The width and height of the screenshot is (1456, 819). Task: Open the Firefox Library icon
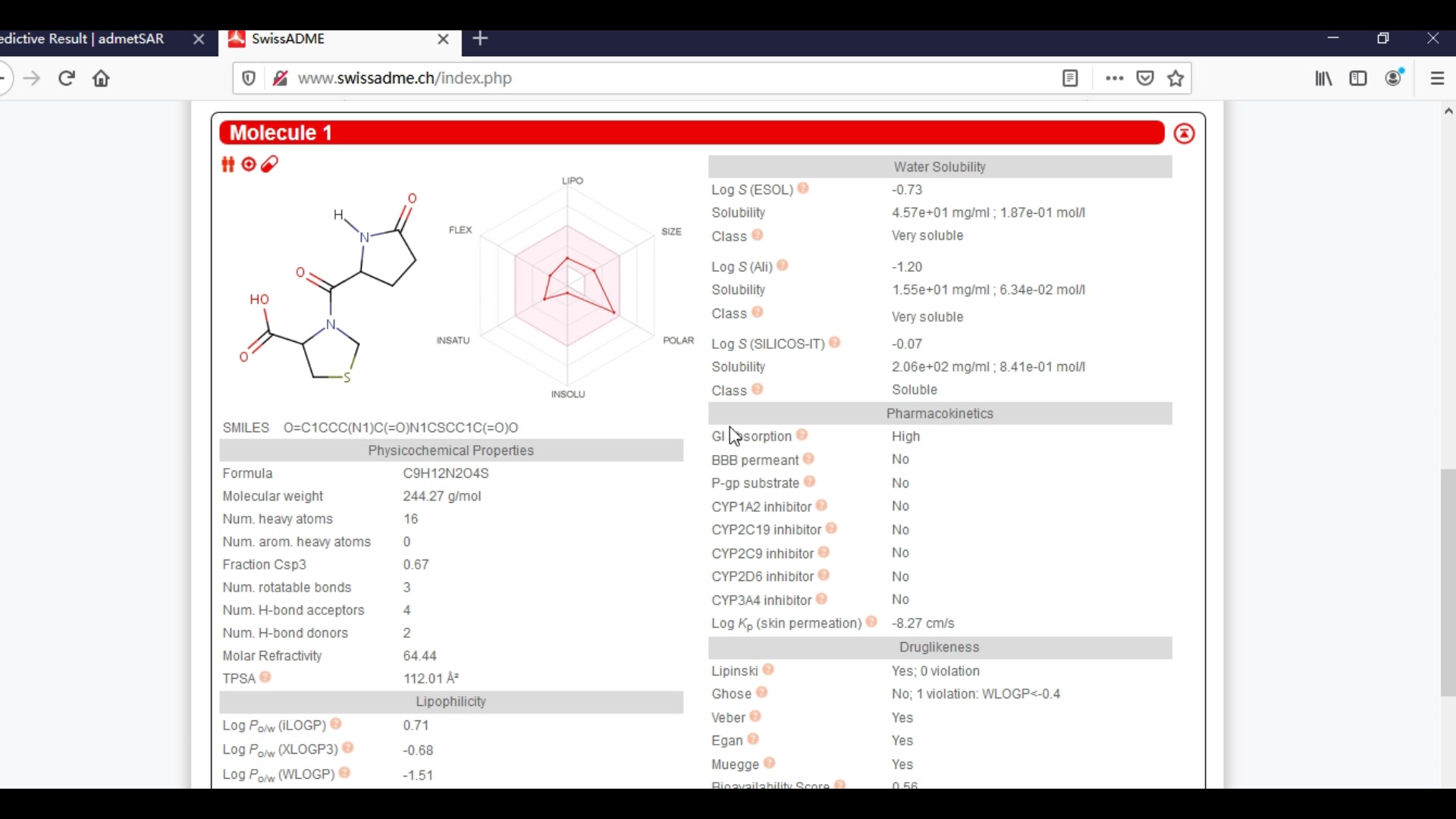(x=1323, y=78)
